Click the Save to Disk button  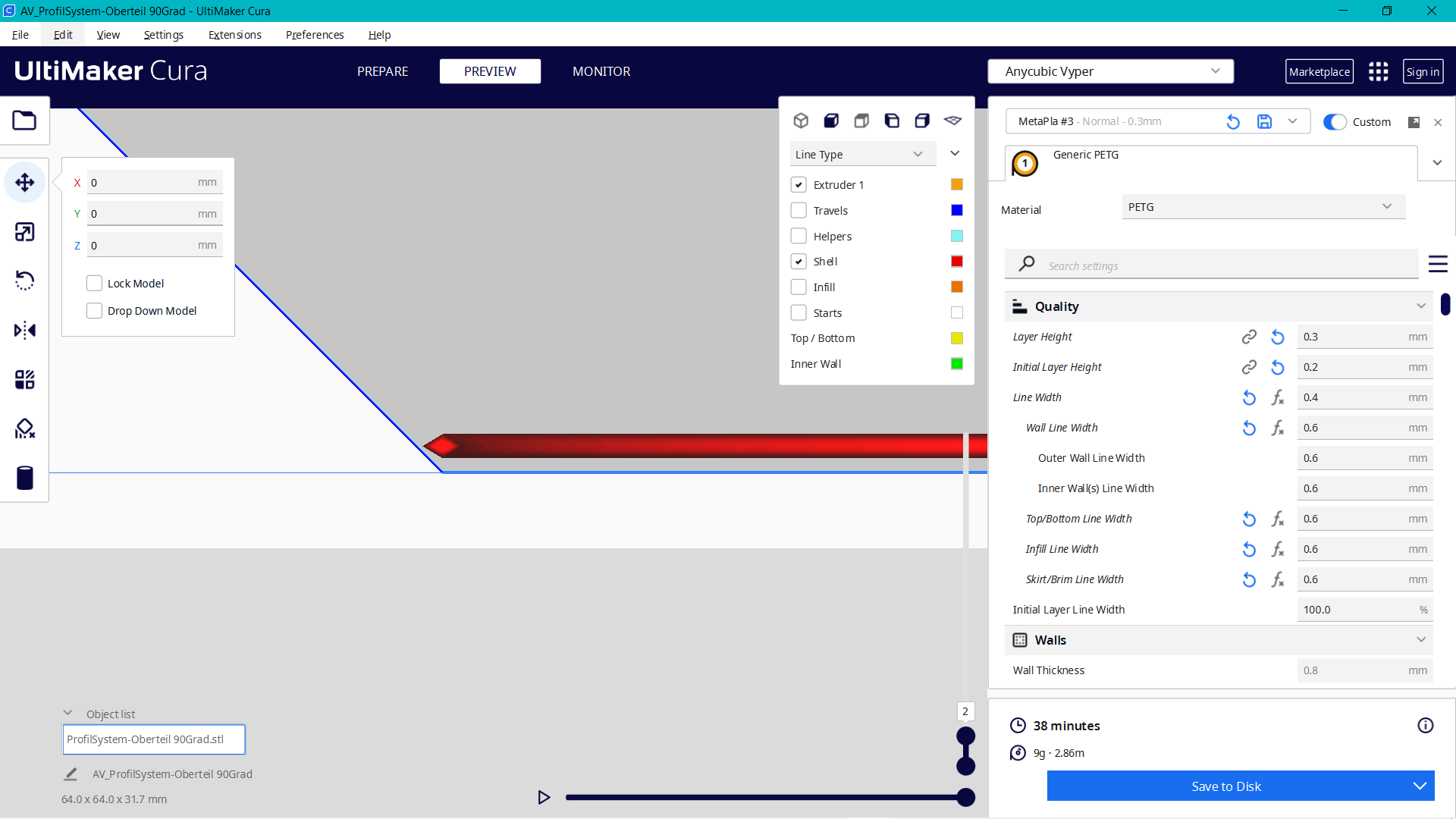[x=1225, y=786]
